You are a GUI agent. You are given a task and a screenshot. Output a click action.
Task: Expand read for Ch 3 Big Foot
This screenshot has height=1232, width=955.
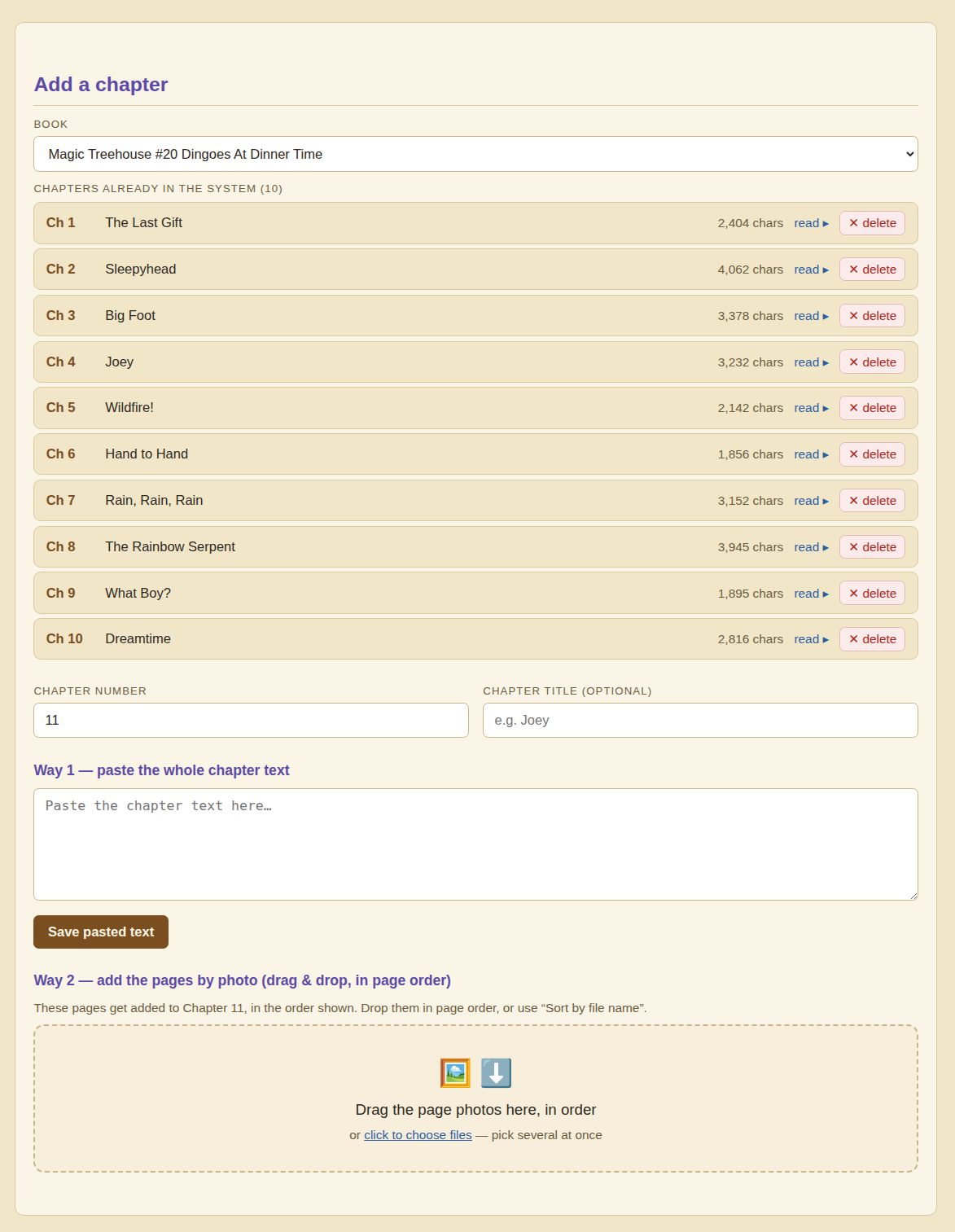pyautogui.click(x=811, y=316)
